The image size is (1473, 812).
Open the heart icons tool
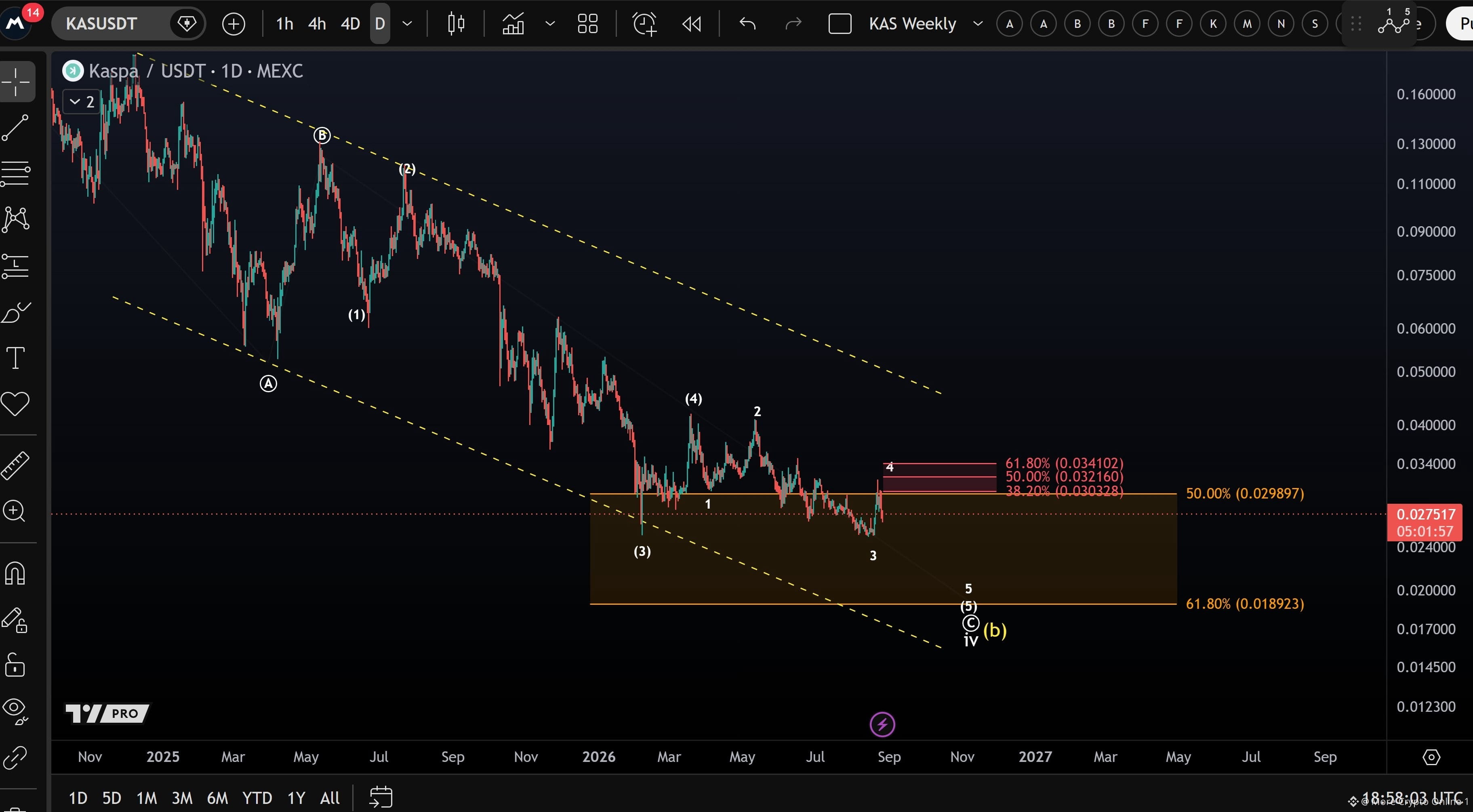(16, 404)
